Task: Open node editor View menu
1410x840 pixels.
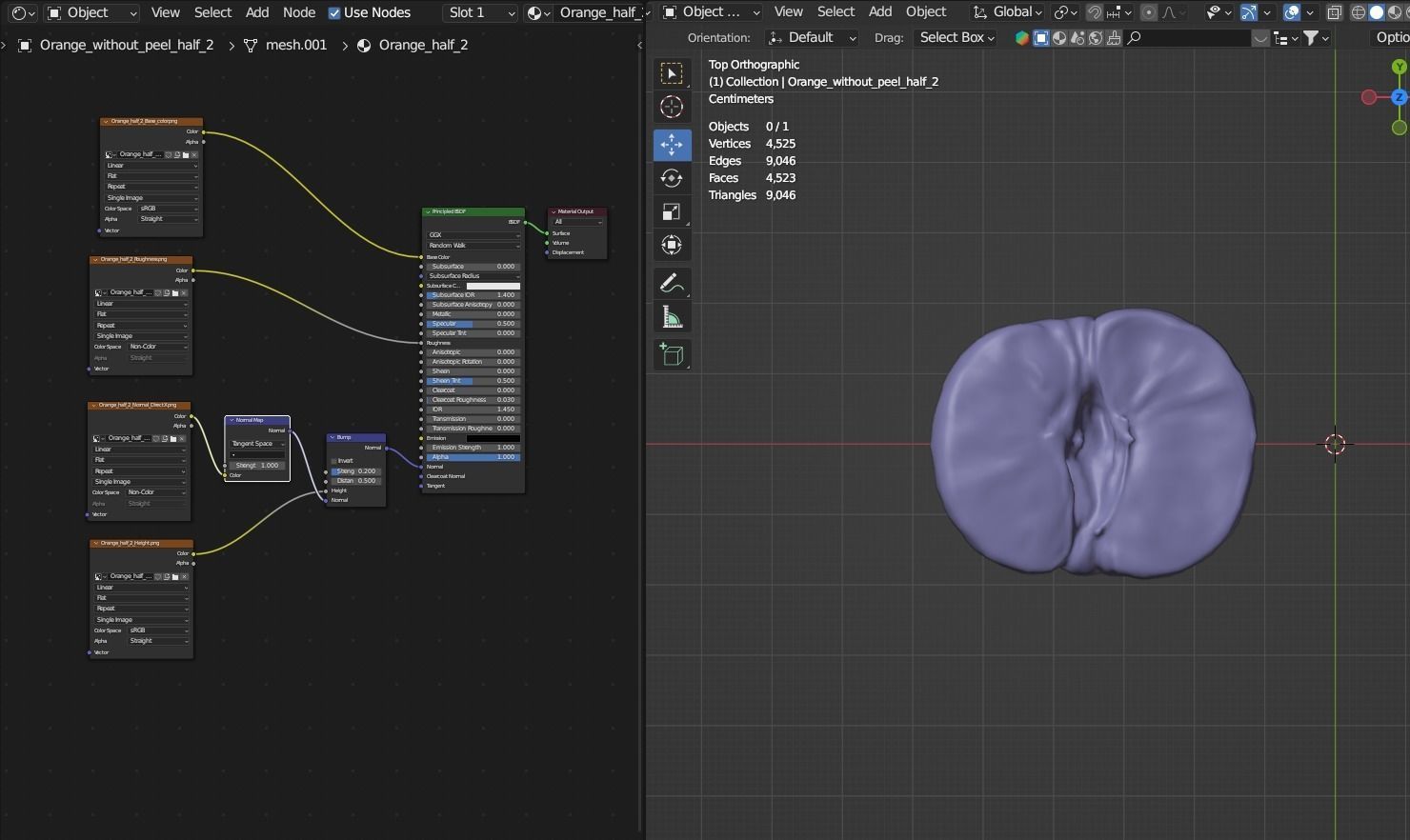Action: pos(165,12)
